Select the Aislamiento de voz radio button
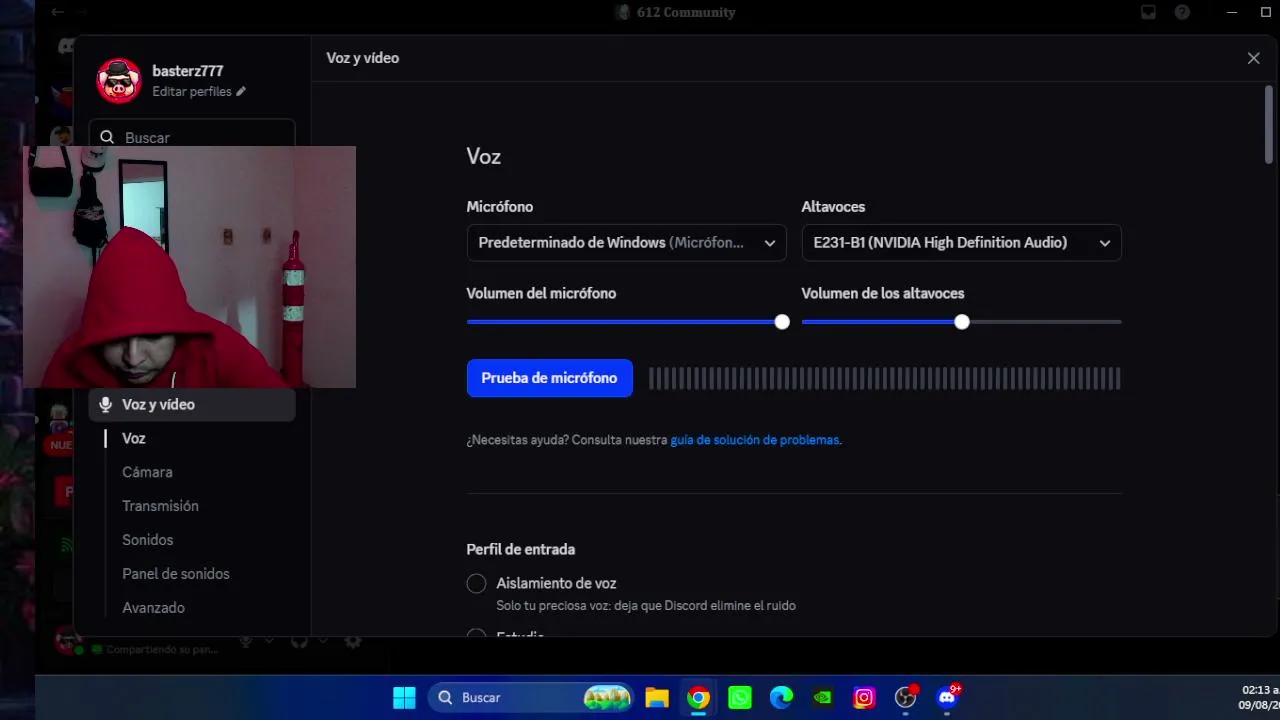1280x720 pixels. point(476,584)
